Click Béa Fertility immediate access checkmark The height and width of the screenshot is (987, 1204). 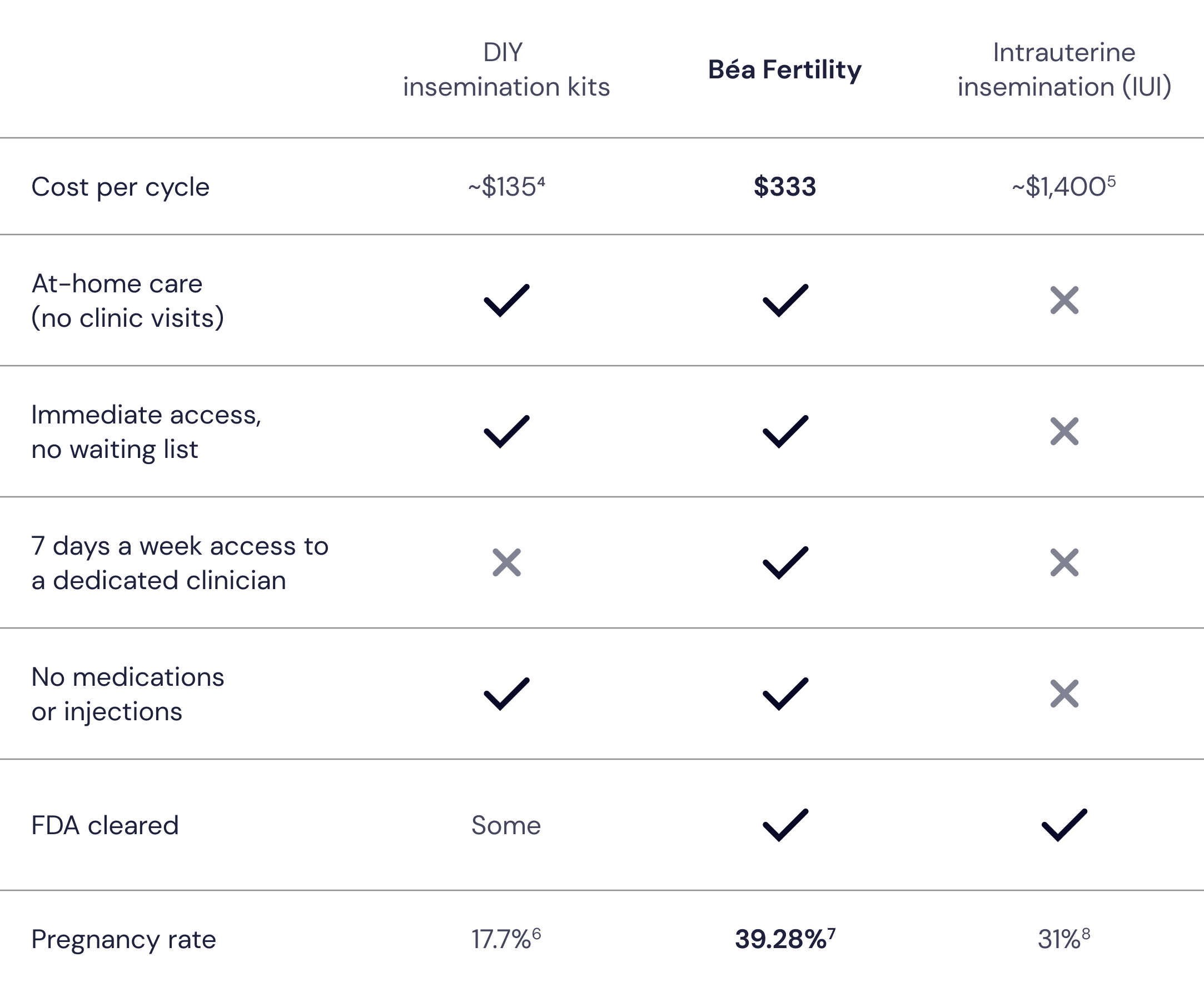pyautogui.click(x=785, y=431)
